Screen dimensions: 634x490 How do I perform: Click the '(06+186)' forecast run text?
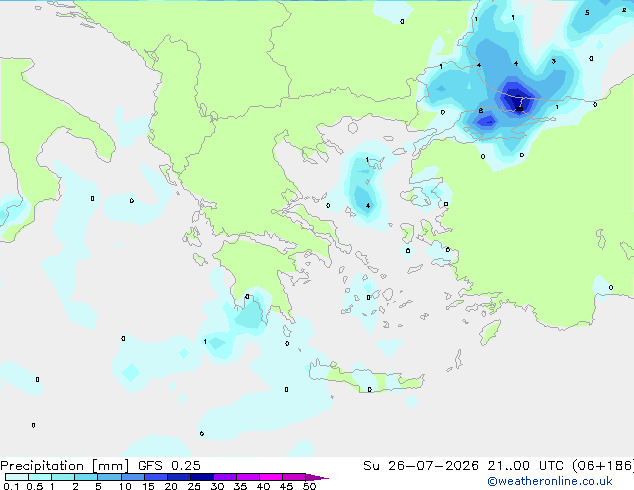coord(603,466)
